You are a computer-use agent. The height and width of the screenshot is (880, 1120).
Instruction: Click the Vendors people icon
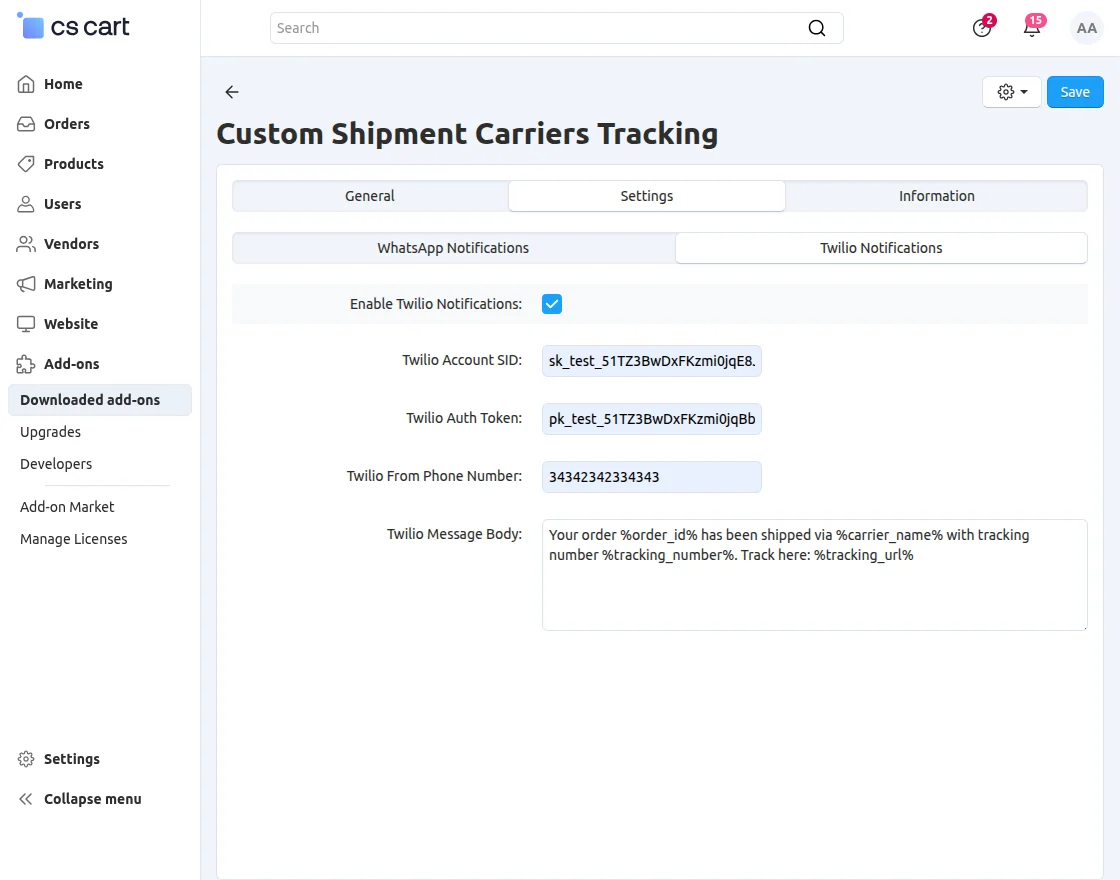[x=26, y=244]
